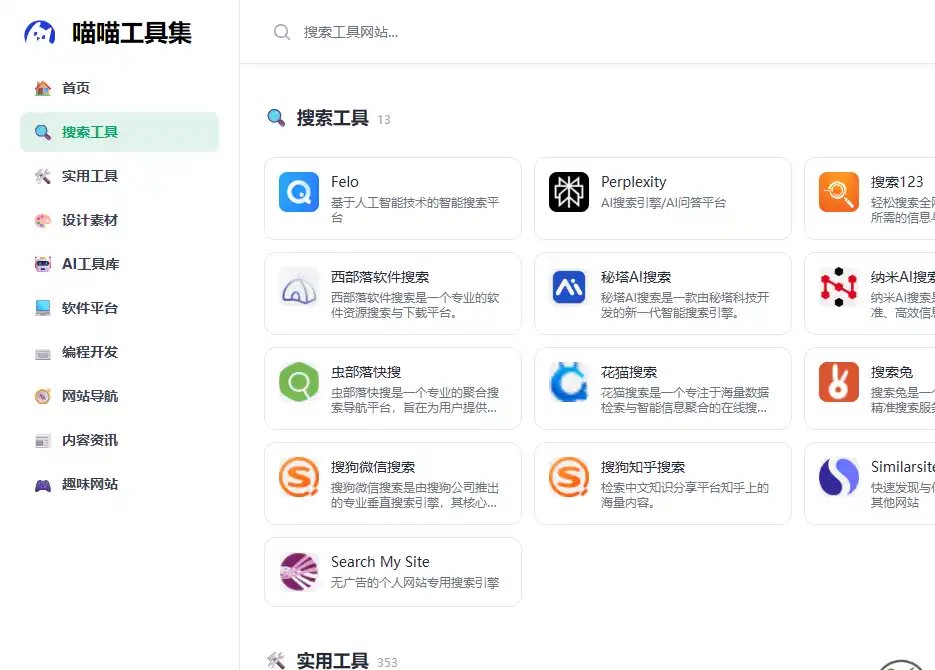Image resolution: width=935 pixels, height=670 pixels.
Task: Click the 纳米AI搜索 red icon
Action: [839, 287]
